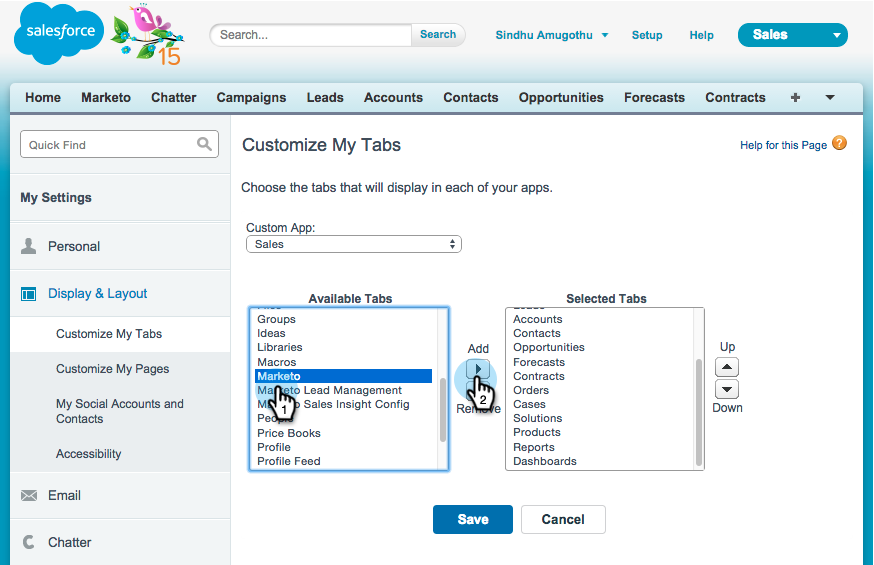This screenshot has height=565, width=874.
Task: Open My Social Accounts and Contacts
Action: pyautogui.click(x=120, y=411)
